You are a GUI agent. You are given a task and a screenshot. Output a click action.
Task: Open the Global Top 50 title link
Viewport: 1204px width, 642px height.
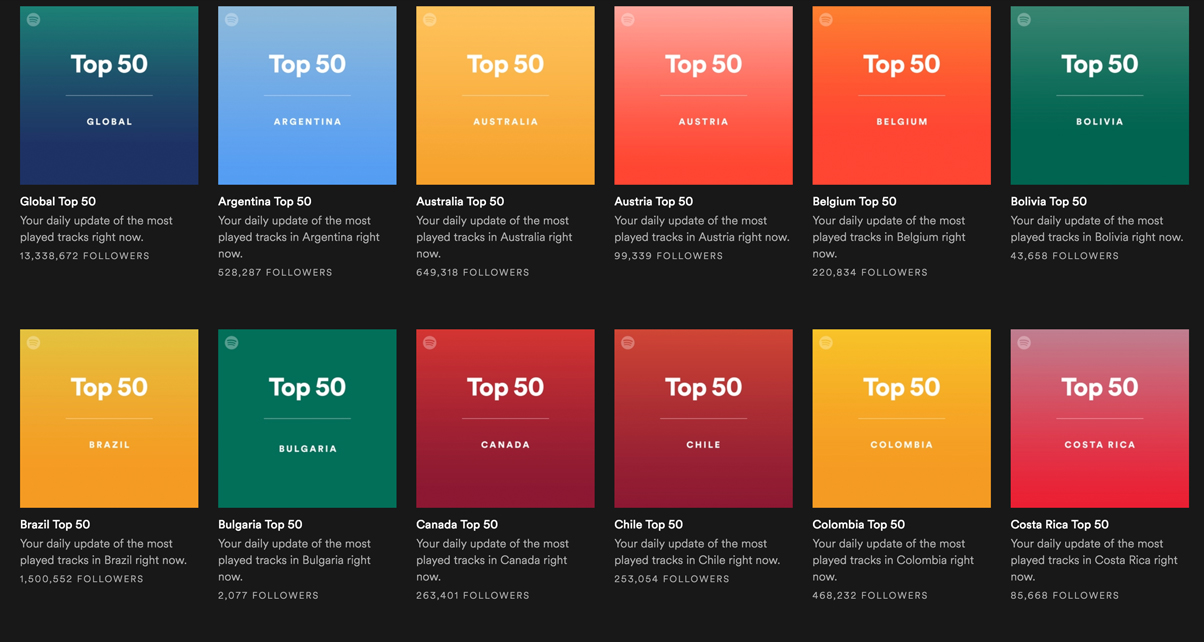click(x=58, y=201)
